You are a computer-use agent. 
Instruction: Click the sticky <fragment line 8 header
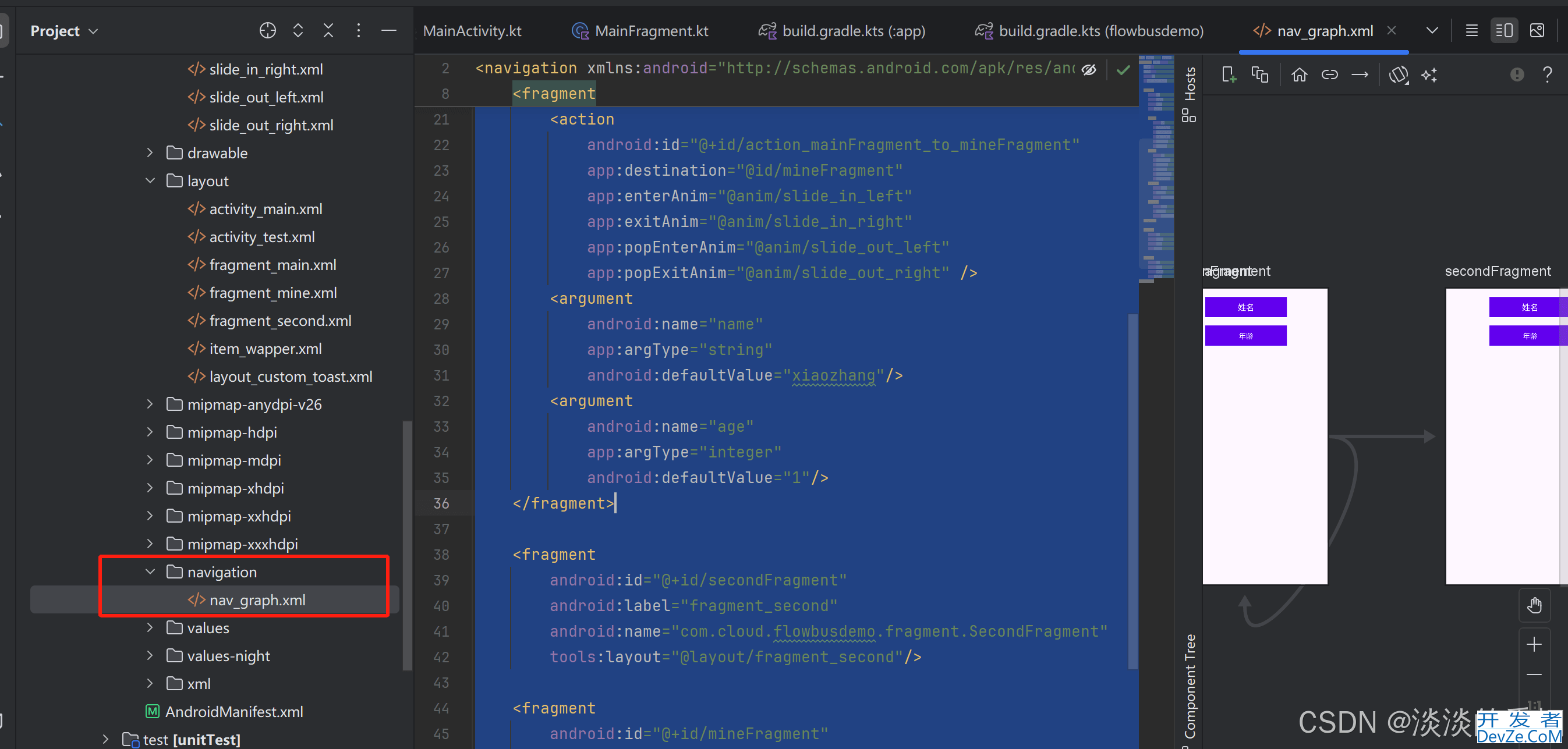tap(554, 94)
